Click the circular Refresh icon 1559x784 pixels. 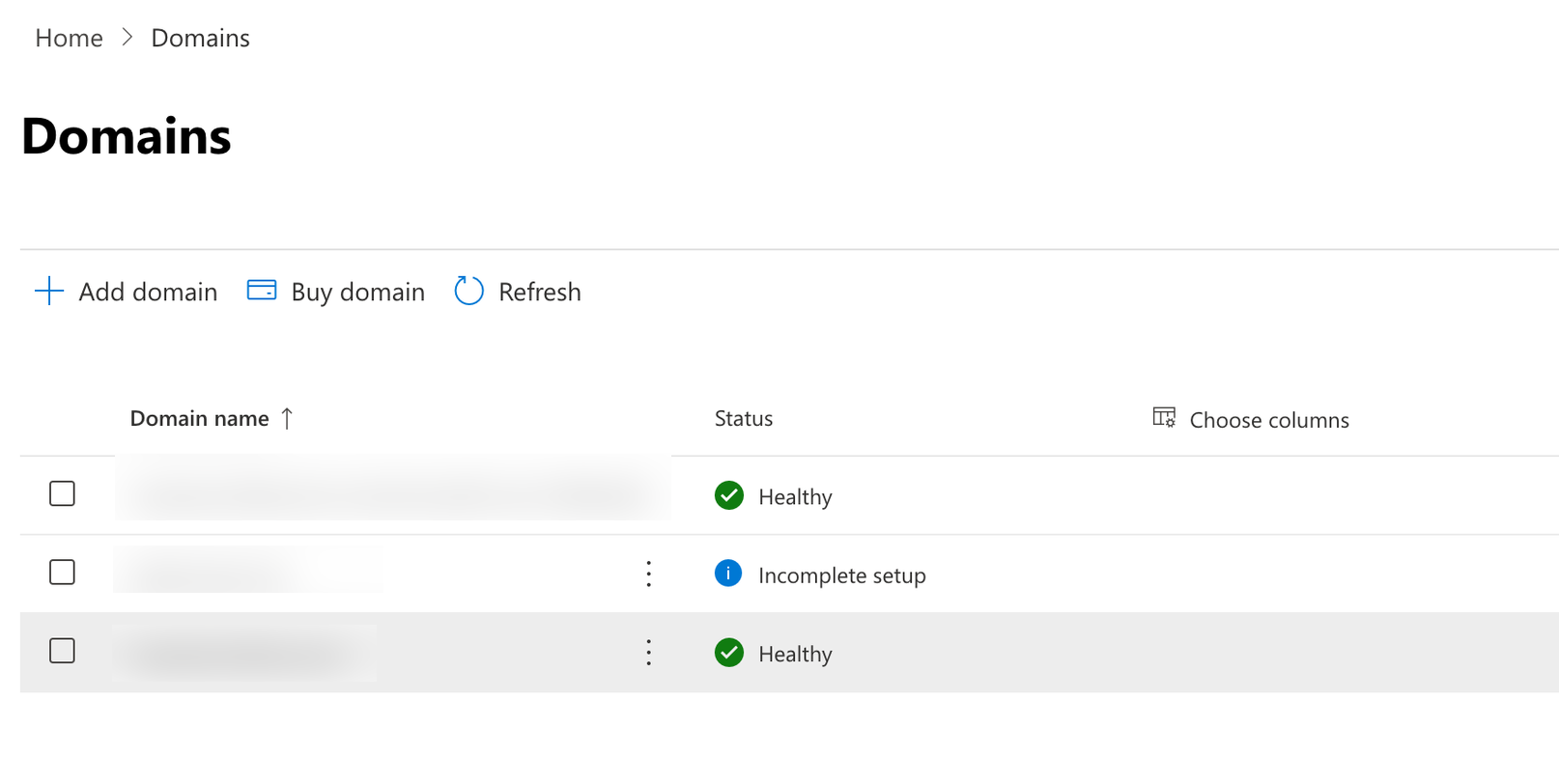tap(468, 291)
